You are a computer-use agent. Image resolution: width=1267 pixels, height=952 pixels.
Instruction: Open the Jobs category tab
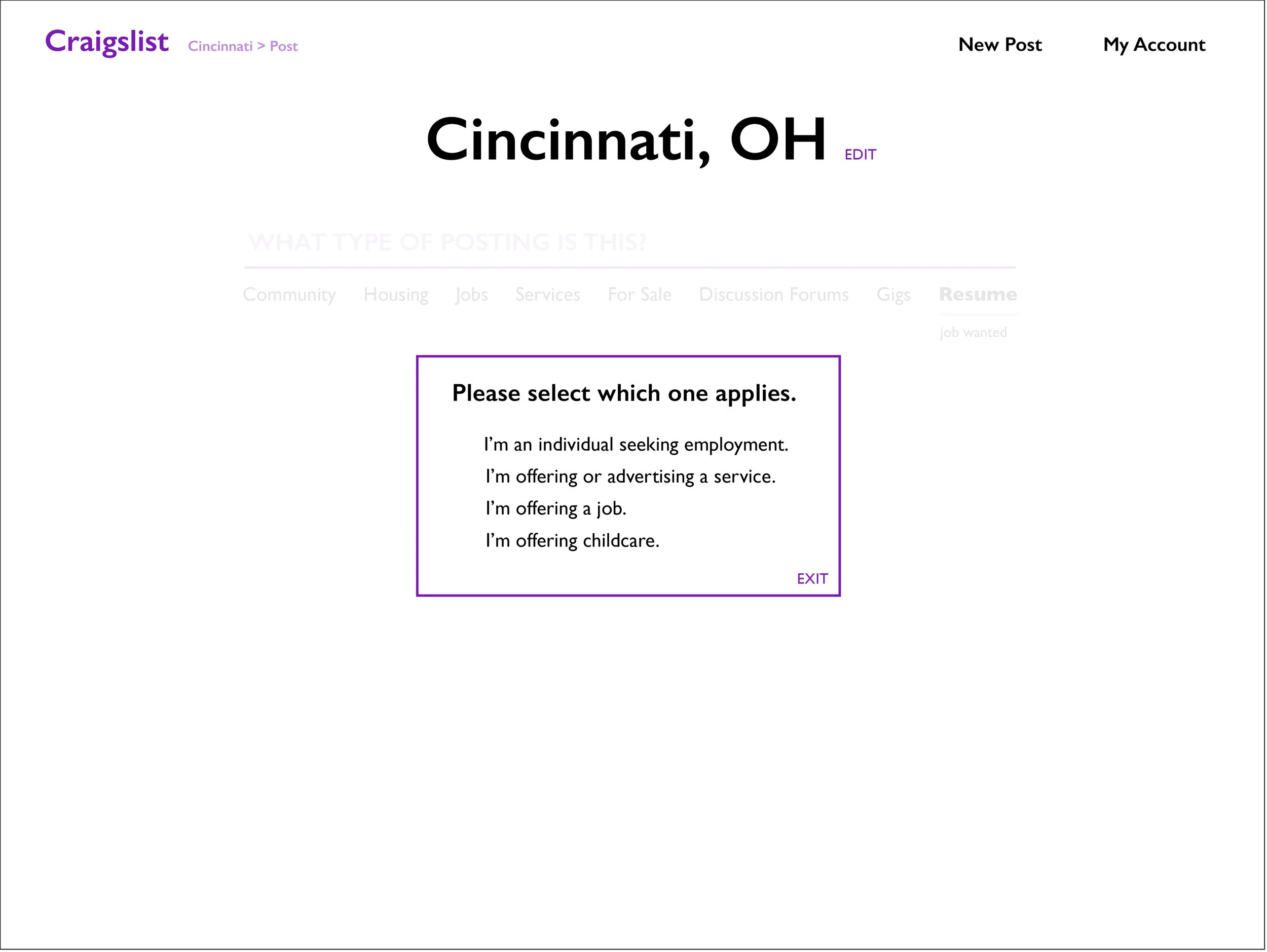(x=471, y=295)
